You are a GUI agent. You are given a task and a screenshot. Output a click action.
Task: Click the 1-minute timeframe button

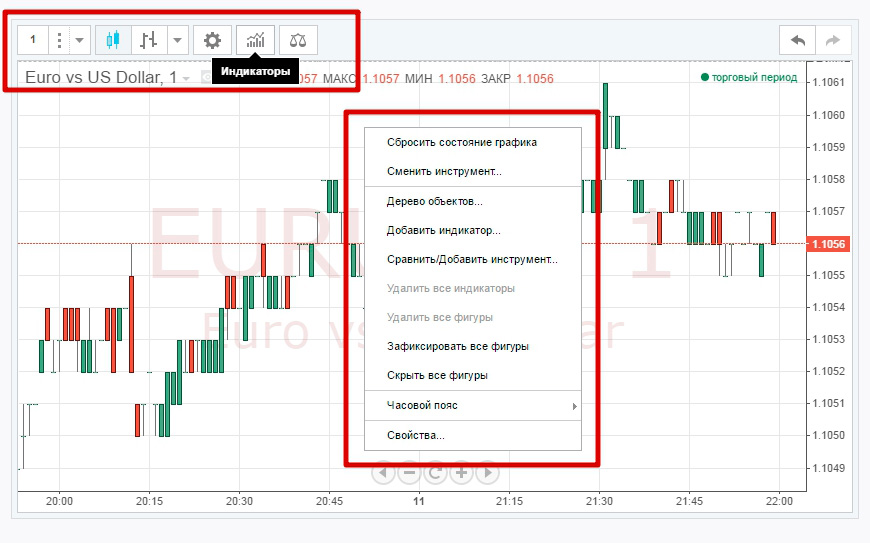point(33,40)
